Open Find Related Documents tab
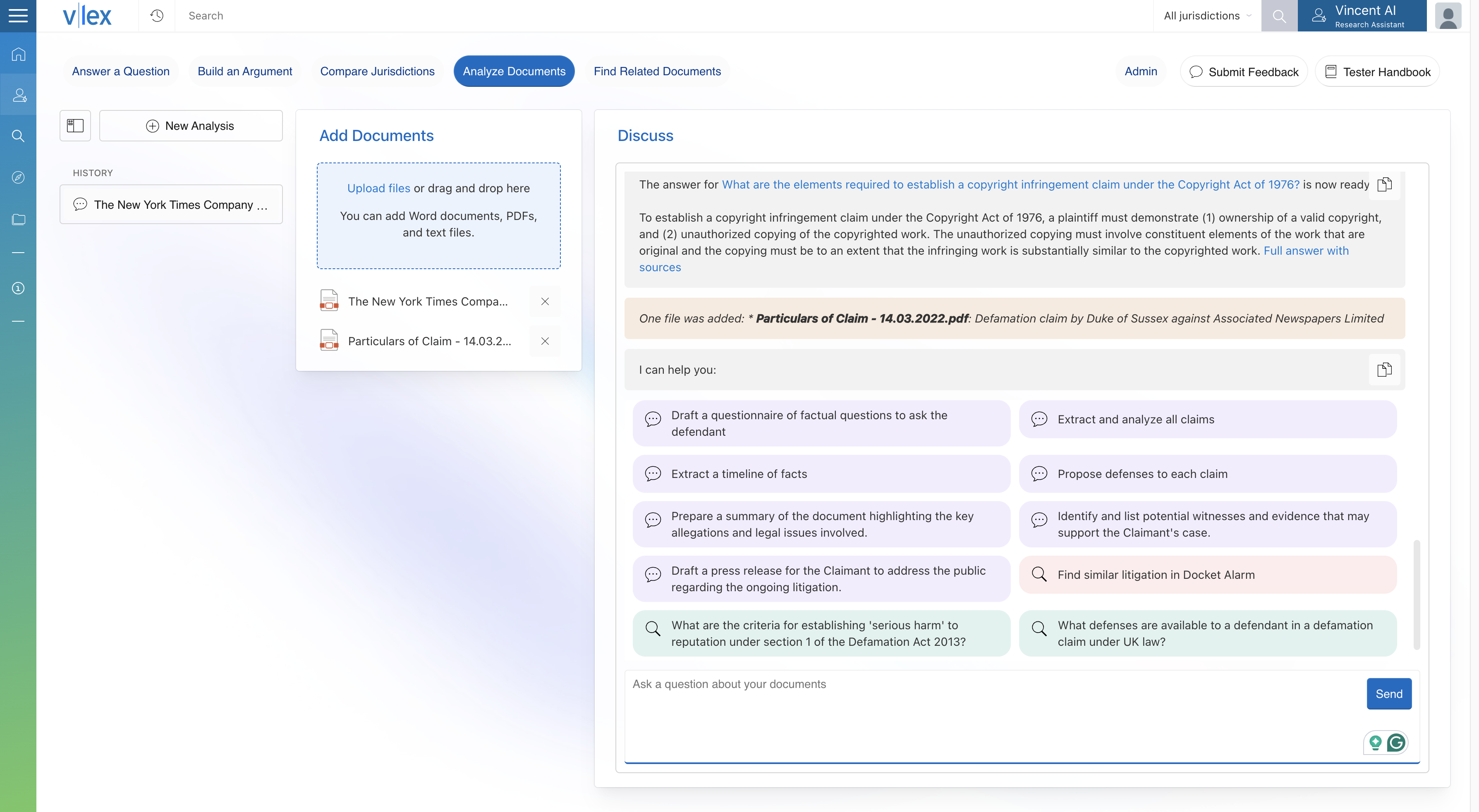1479x812 pixels. 657,71
